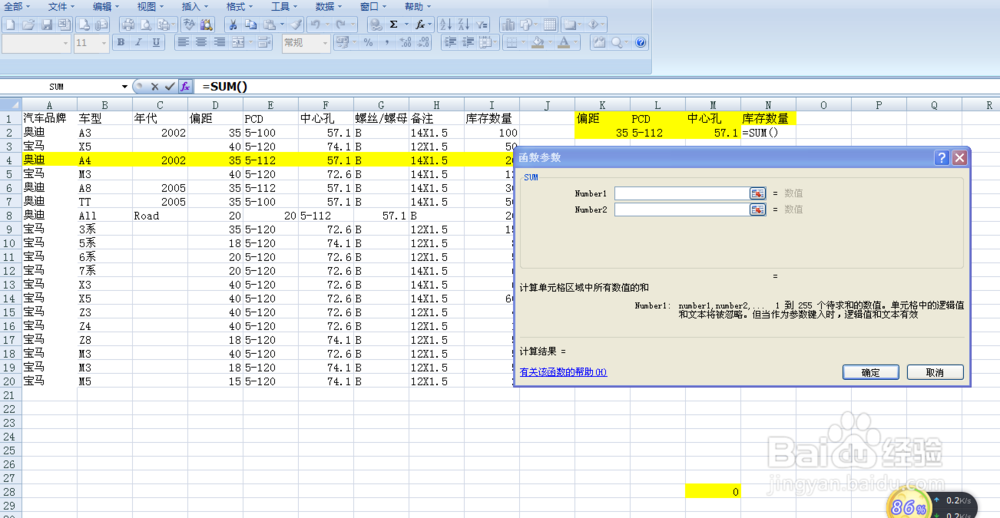
Task: Select column header D
Action: [x=215, y=105]
